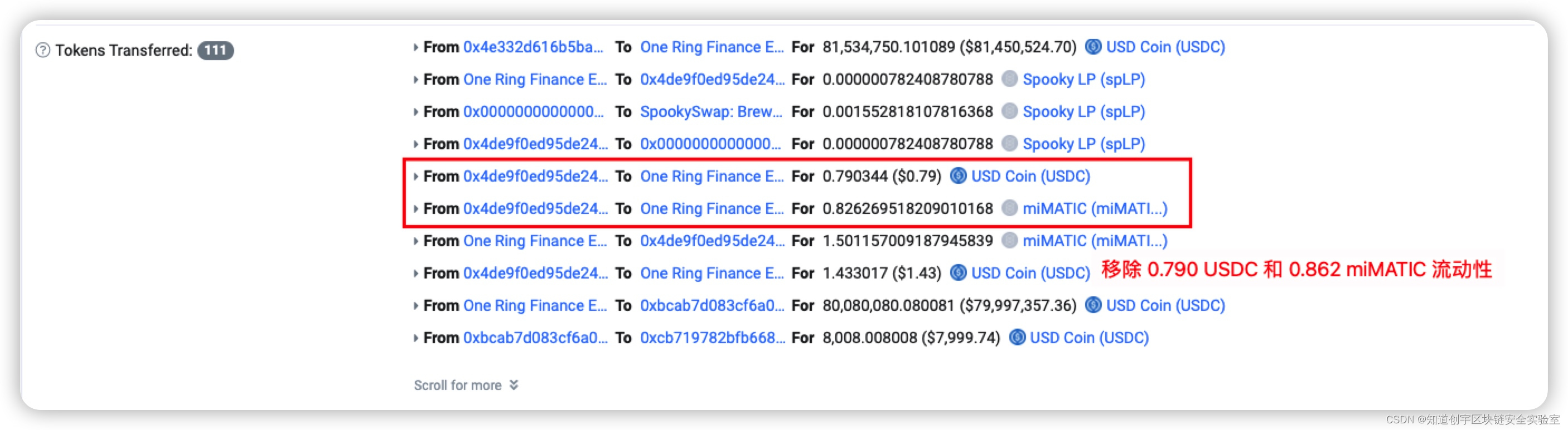Screen dimensions: 1568x430
Task: Open recipient address 0xcb719782bfb668
Action: tap(712, 337)
